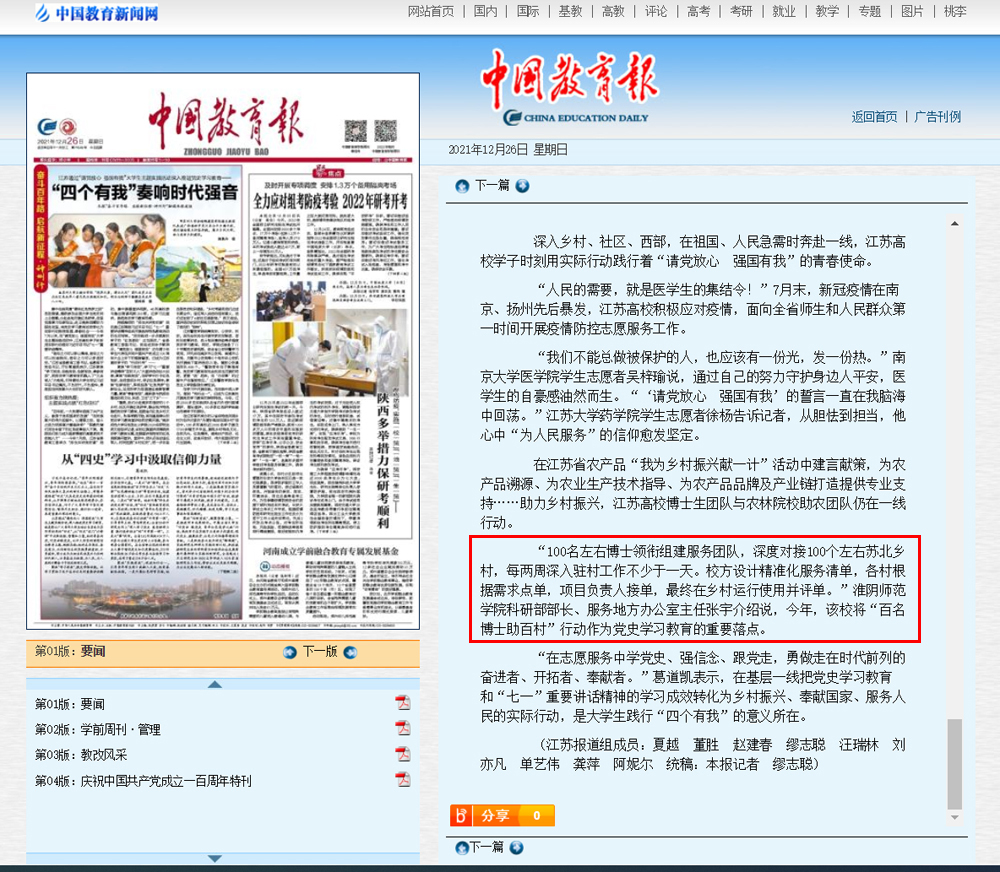The height and width of the screenshot is (872, 1000).
Task: Click the PDF icon for 第04版 特刊
Action: tap(402, 781)
